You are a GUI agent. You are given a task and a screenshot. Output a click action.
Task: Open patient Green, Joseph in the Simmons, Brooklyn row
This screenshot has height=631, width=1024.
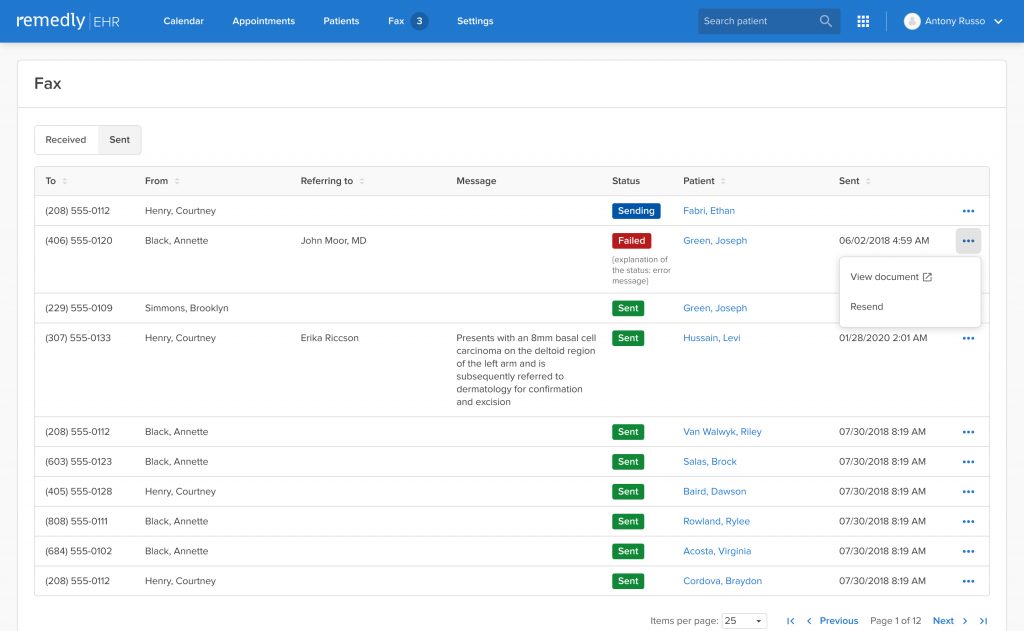(715, 308)
